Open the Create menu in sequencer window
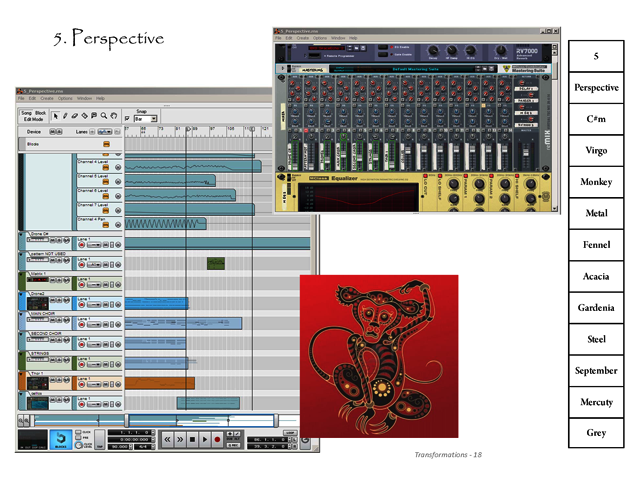 (x=47, y=98)
